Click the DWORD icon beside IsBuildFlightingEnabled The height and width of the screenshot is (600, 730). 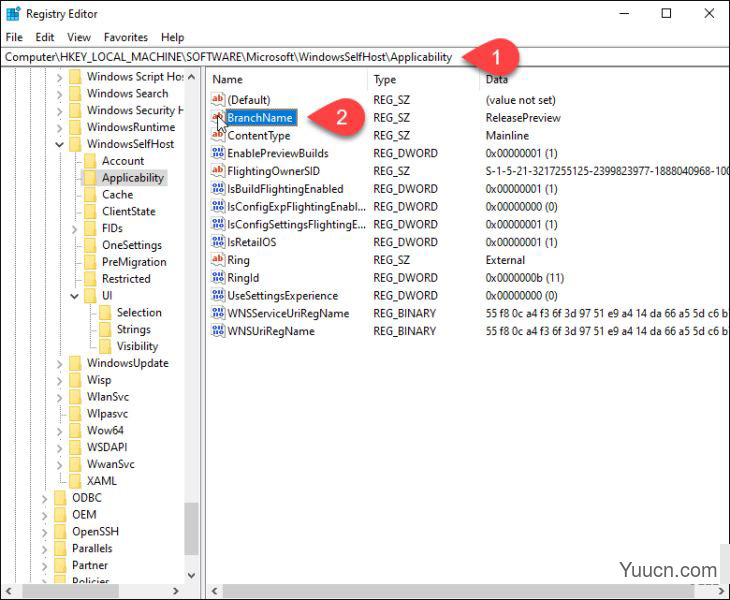217,189
